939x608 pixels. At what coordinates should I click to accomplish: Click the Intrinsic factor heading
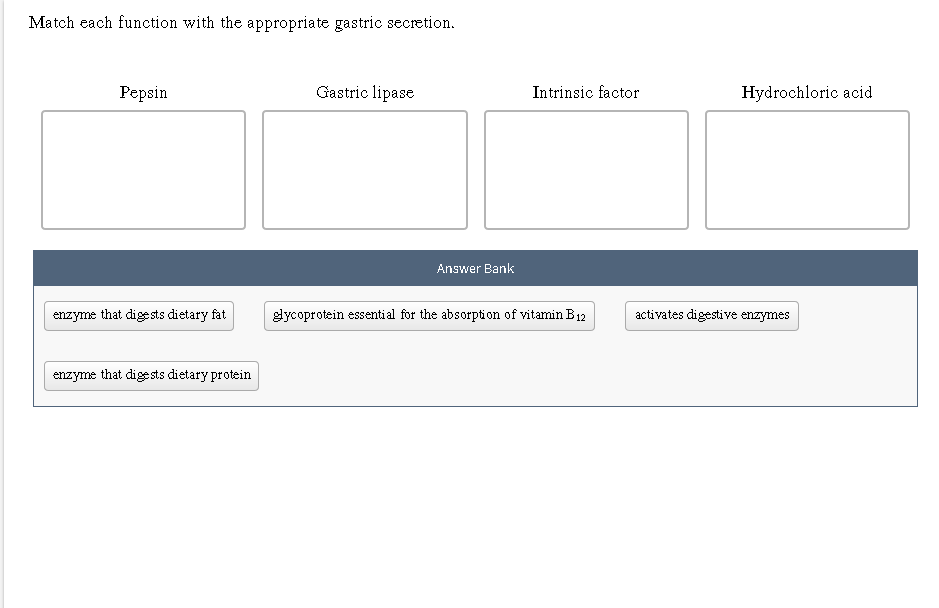pyautogui.click(x=585, y=92)
